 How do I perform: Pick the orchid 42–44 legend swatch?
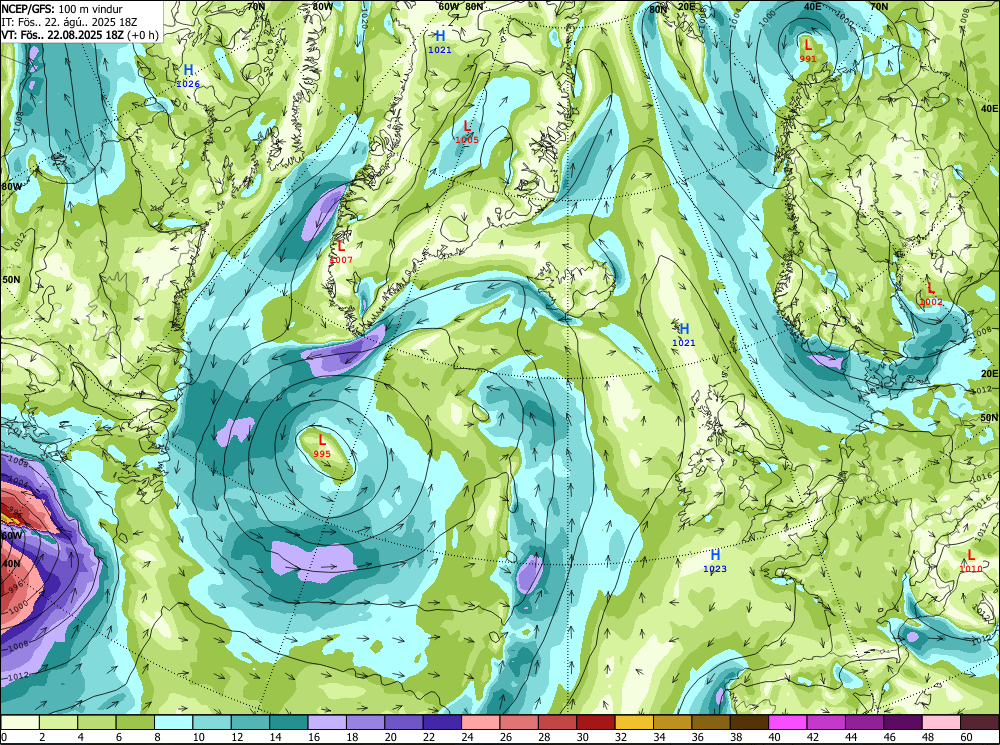[825, 722]
